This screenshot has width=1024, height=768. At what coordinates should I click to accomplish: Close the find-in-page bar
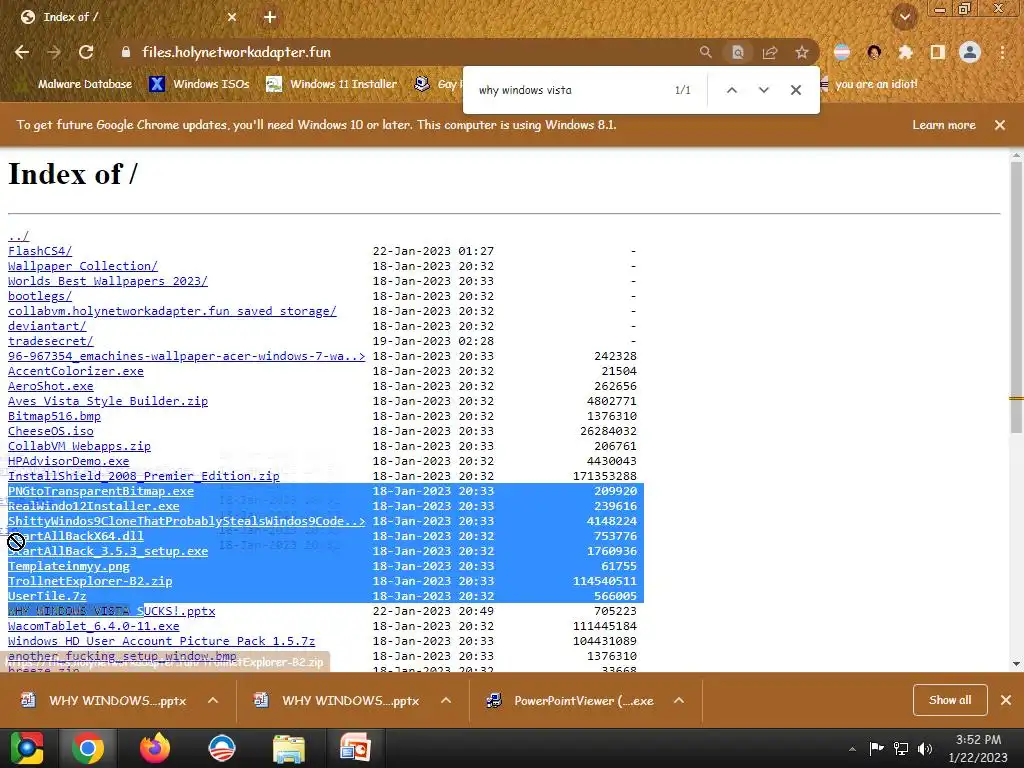point(795,90)
